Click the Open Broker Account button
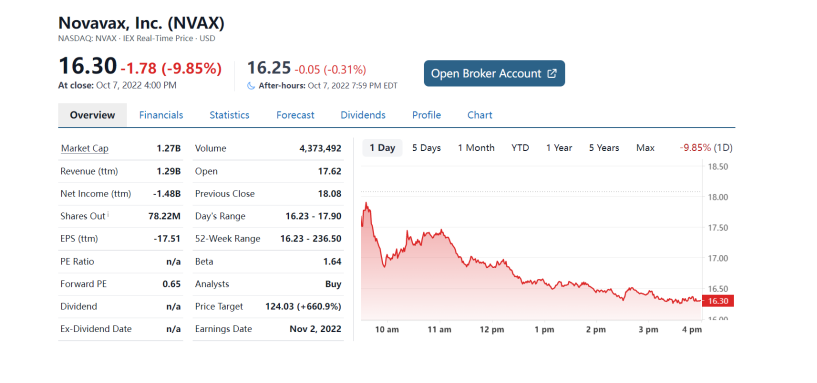 coord(494,73)
